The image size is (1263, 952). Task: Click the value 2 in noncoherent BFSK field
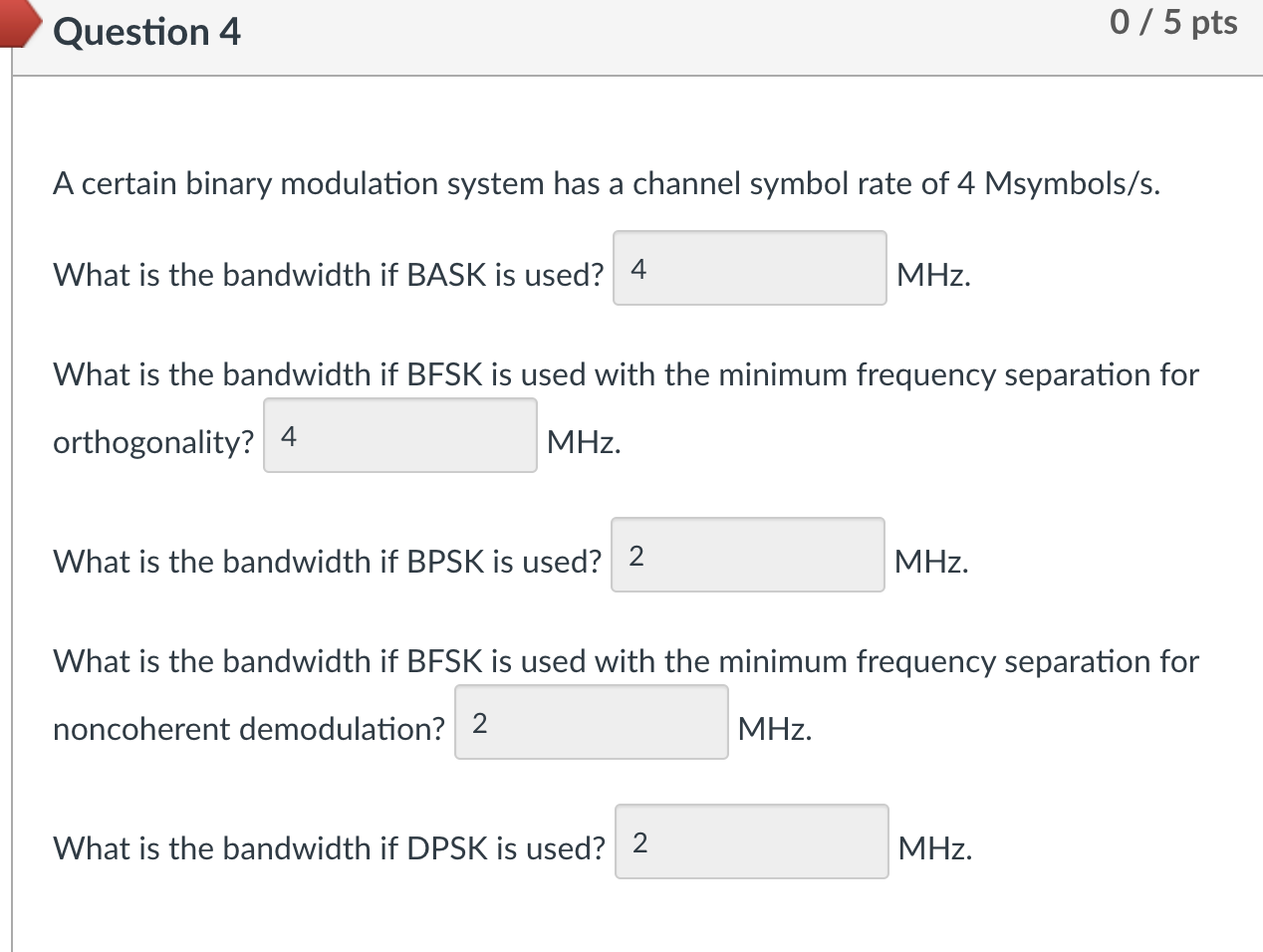(x=479, y=721)
